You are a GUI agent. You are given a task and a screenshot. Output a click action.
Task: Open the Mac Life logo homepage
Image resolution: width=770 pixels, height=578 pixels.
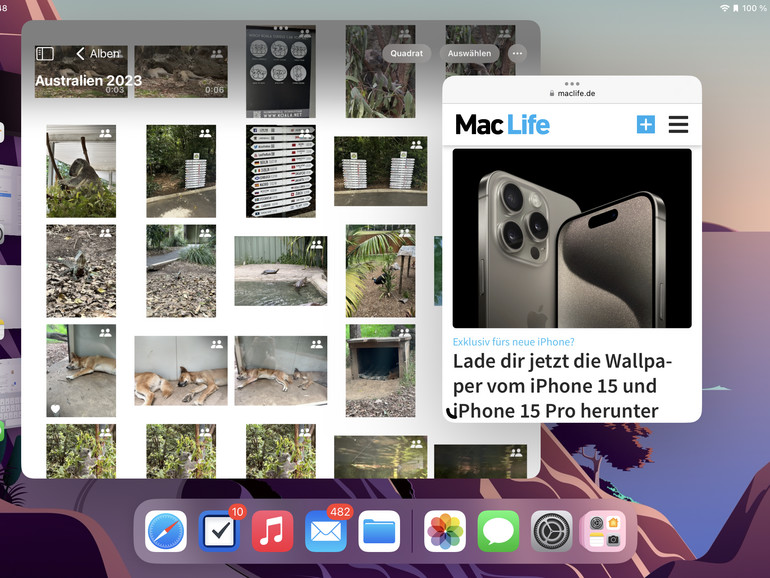pos(502,125)
